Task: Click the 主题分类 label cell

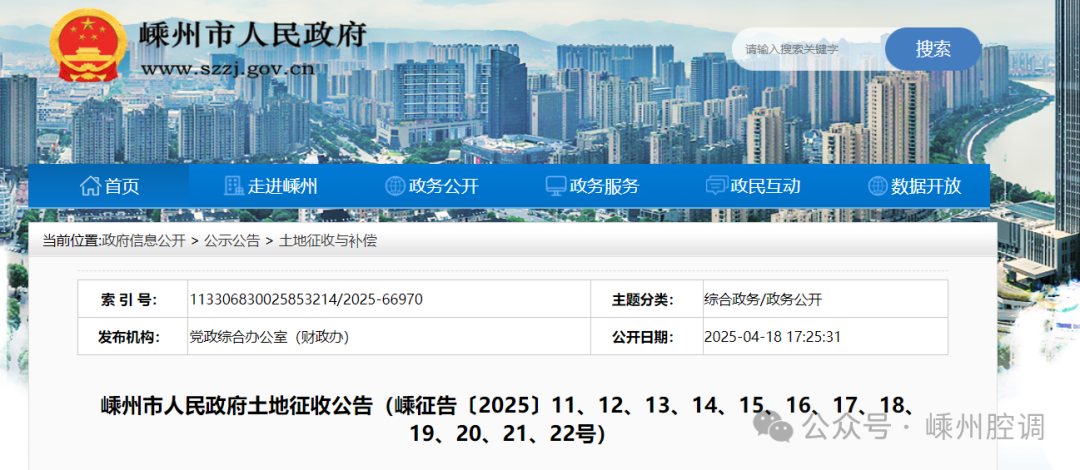Action: [x=647, y=299]
